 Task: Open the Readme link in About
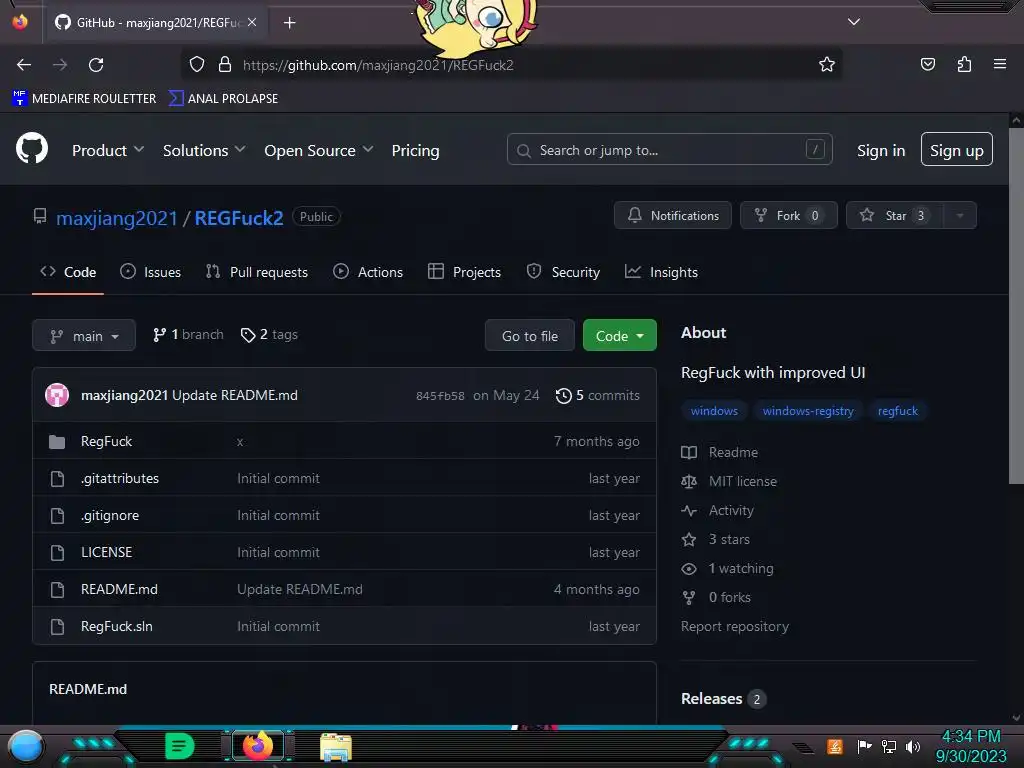(x=720, y=452)
